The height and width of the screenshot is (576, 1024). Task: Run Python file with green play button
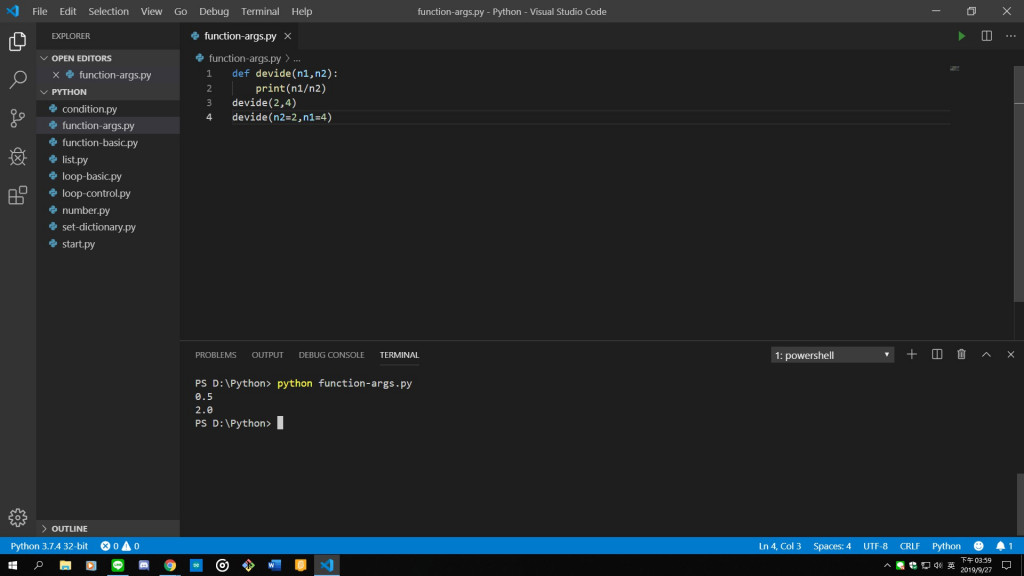[x=961, y=36]
